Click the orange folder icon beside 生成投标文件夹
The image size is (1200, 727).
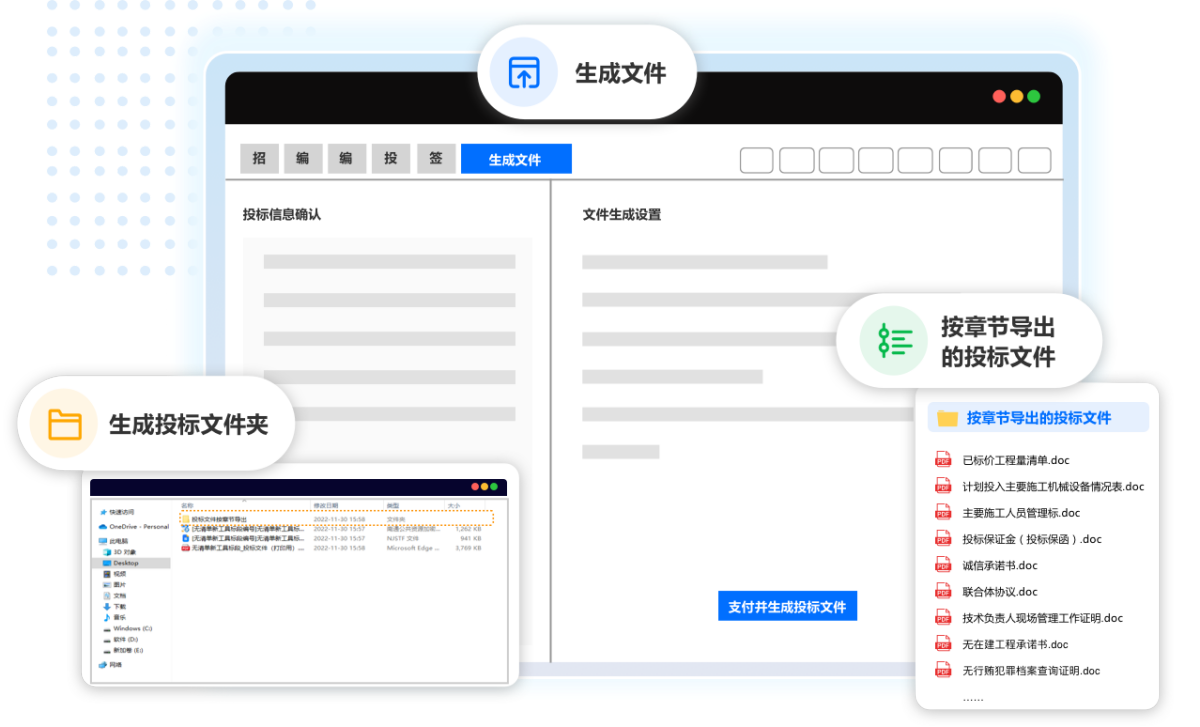pyautogui.click(x=64, y=424)
